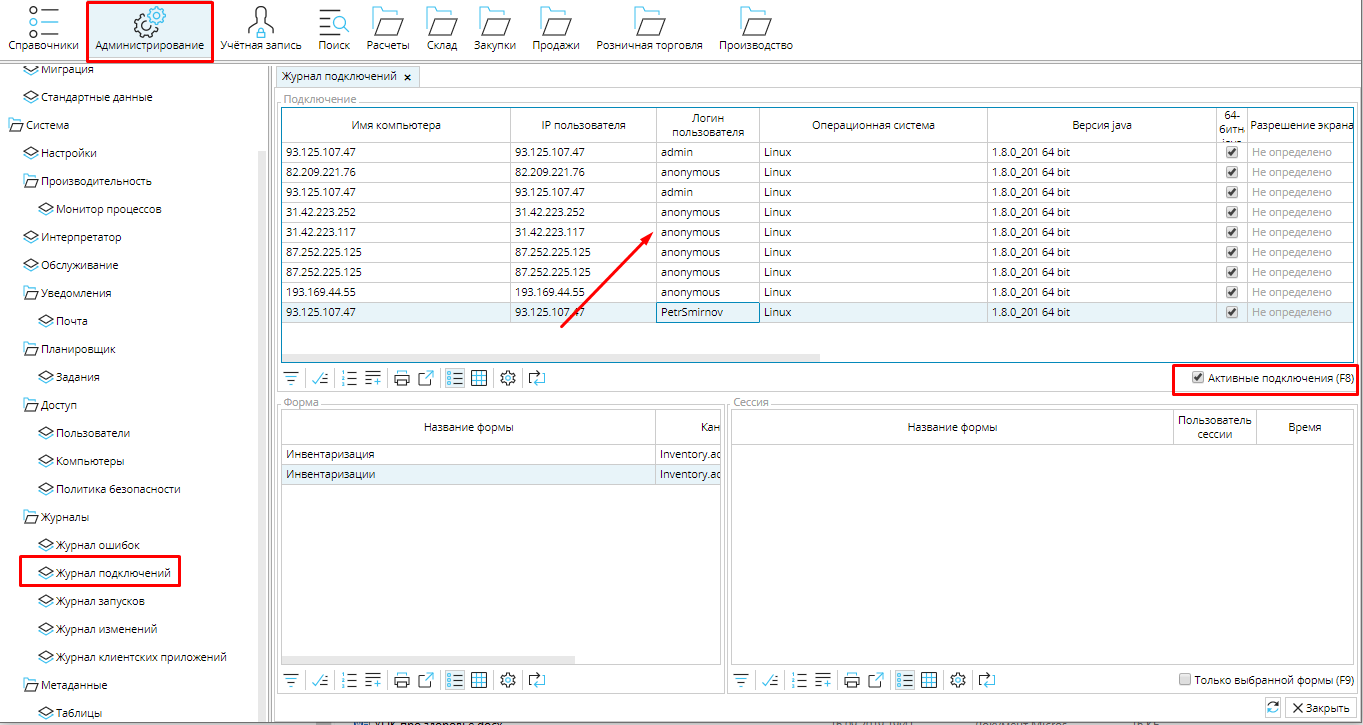Open the Поиск search section
The image size is (1363, 725).
tap(334, 29)
